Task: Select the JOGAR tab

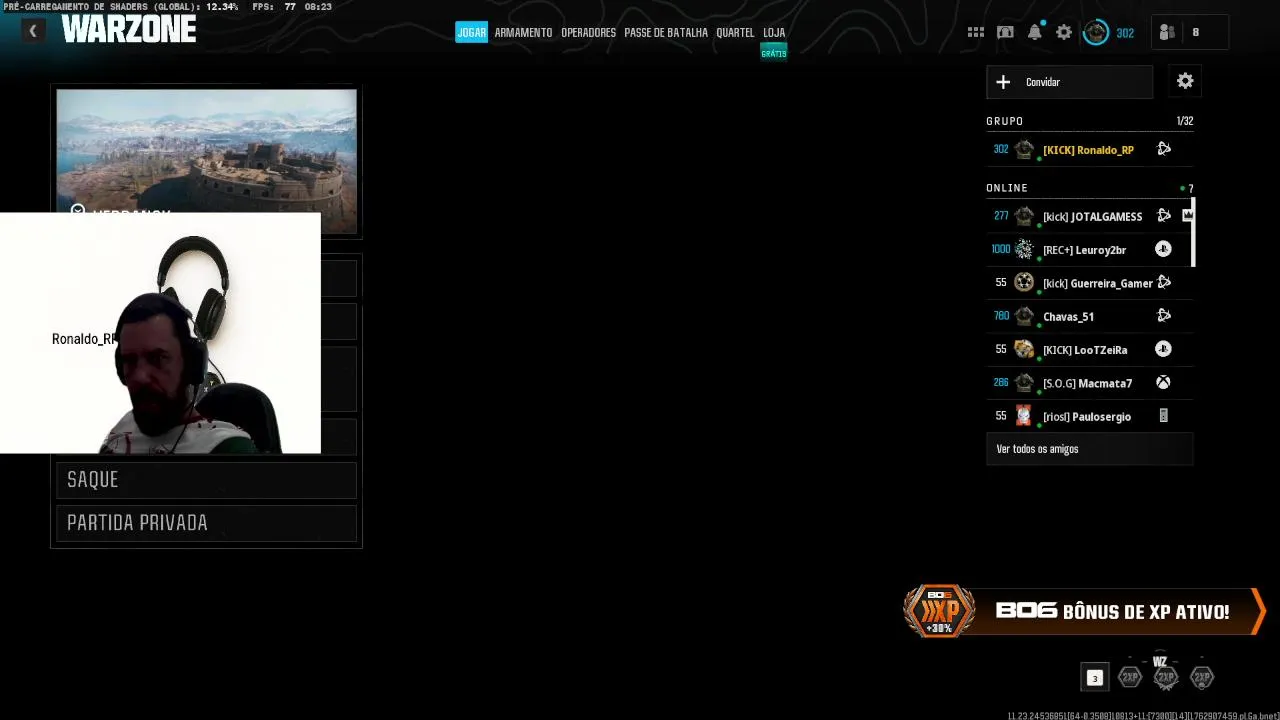Action: (471, 32)
